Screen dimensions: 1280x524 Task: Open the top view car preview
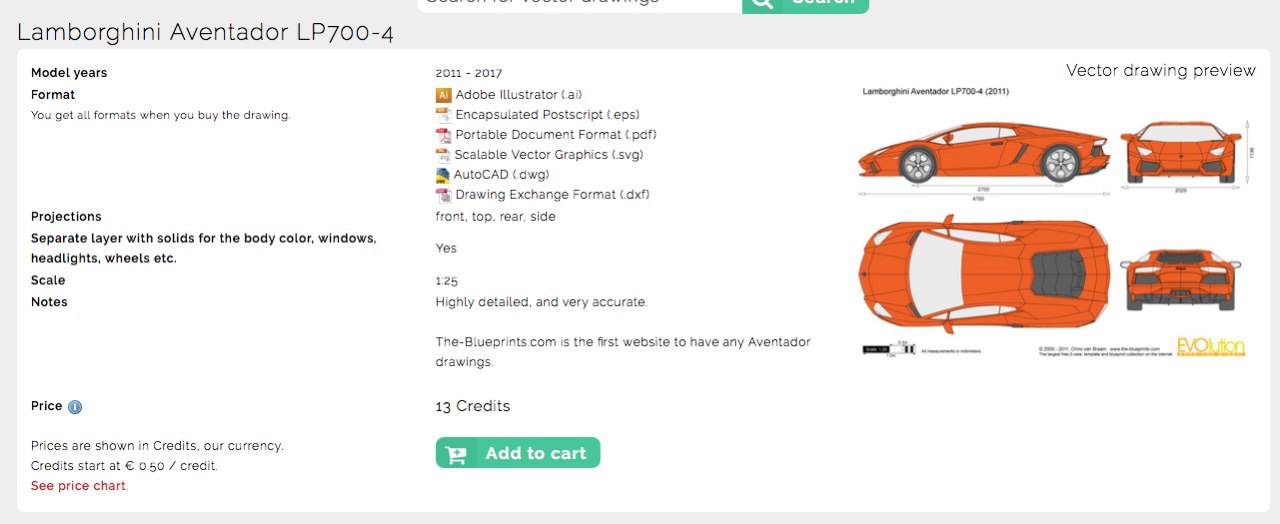pyautogui.click(x=984, y=274)
